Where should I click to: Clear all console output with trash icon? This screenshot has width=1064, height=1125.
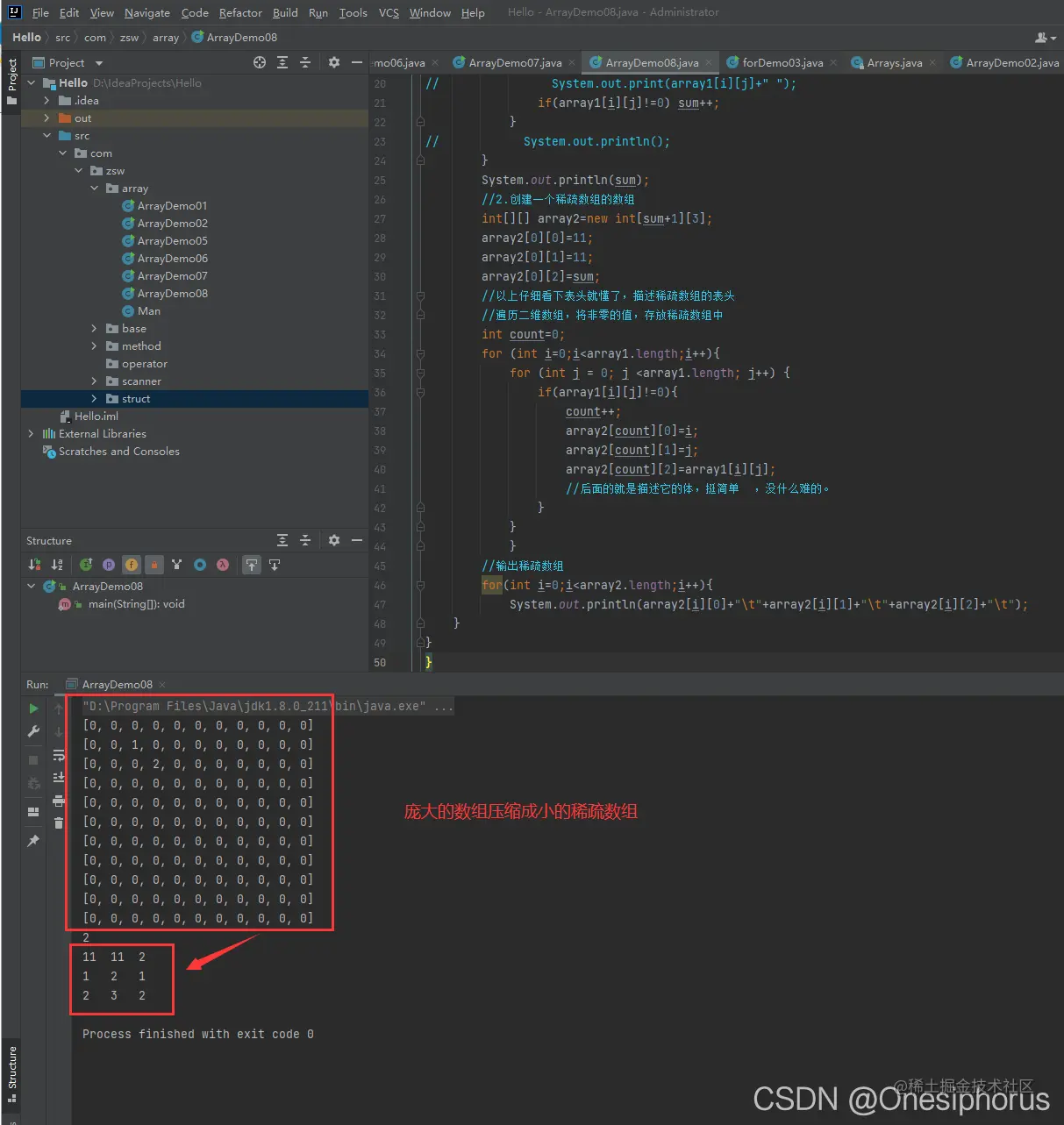point(59,822)
